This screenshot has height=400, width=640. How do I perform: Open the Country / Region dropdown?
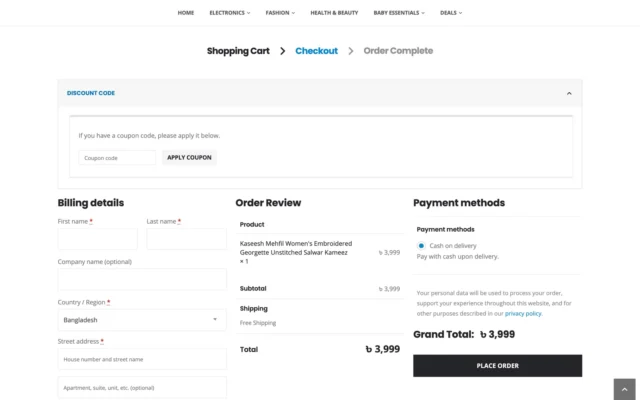point(142,320)
